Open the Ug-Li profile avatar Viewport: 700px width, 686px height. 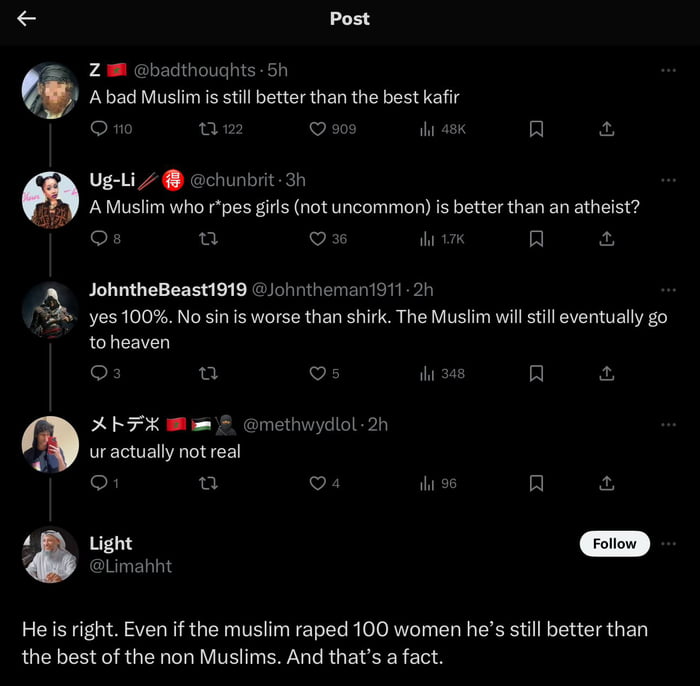point(50,200)
